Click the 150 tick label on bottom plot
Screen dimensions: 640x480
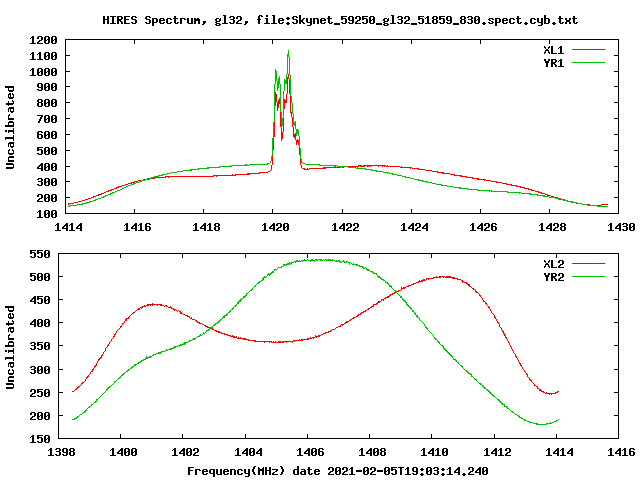coord(40,439)
